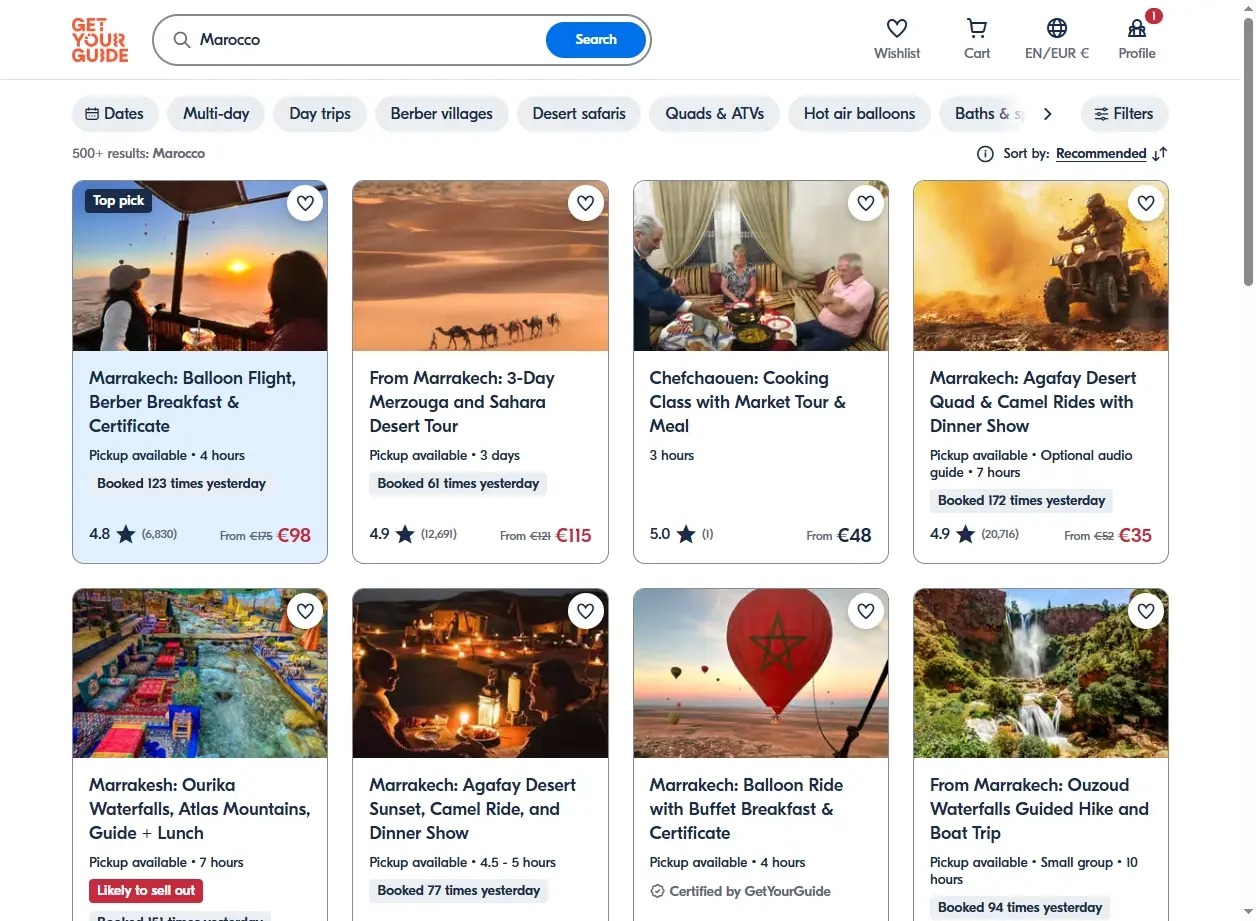Click 'Booked 77 times yesterday' label
1256x921 pixels.
point(458,891)
